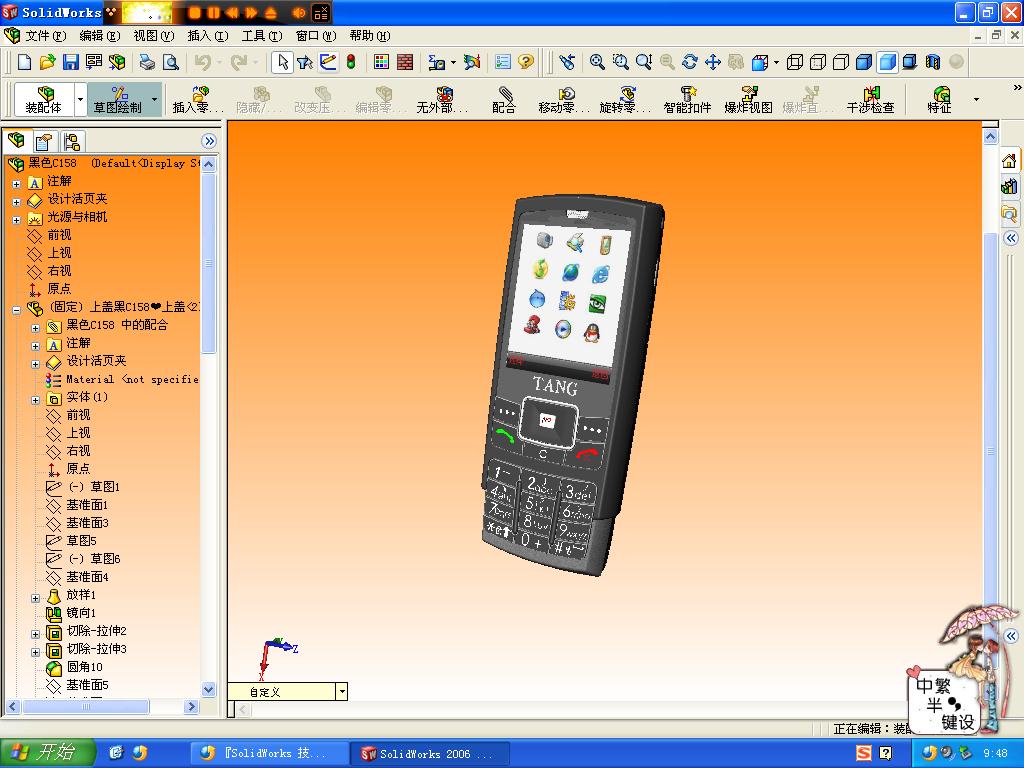Open the 视图(V) menu
Viewport: 1024px width, 768px height.
(x=154, y=36)
